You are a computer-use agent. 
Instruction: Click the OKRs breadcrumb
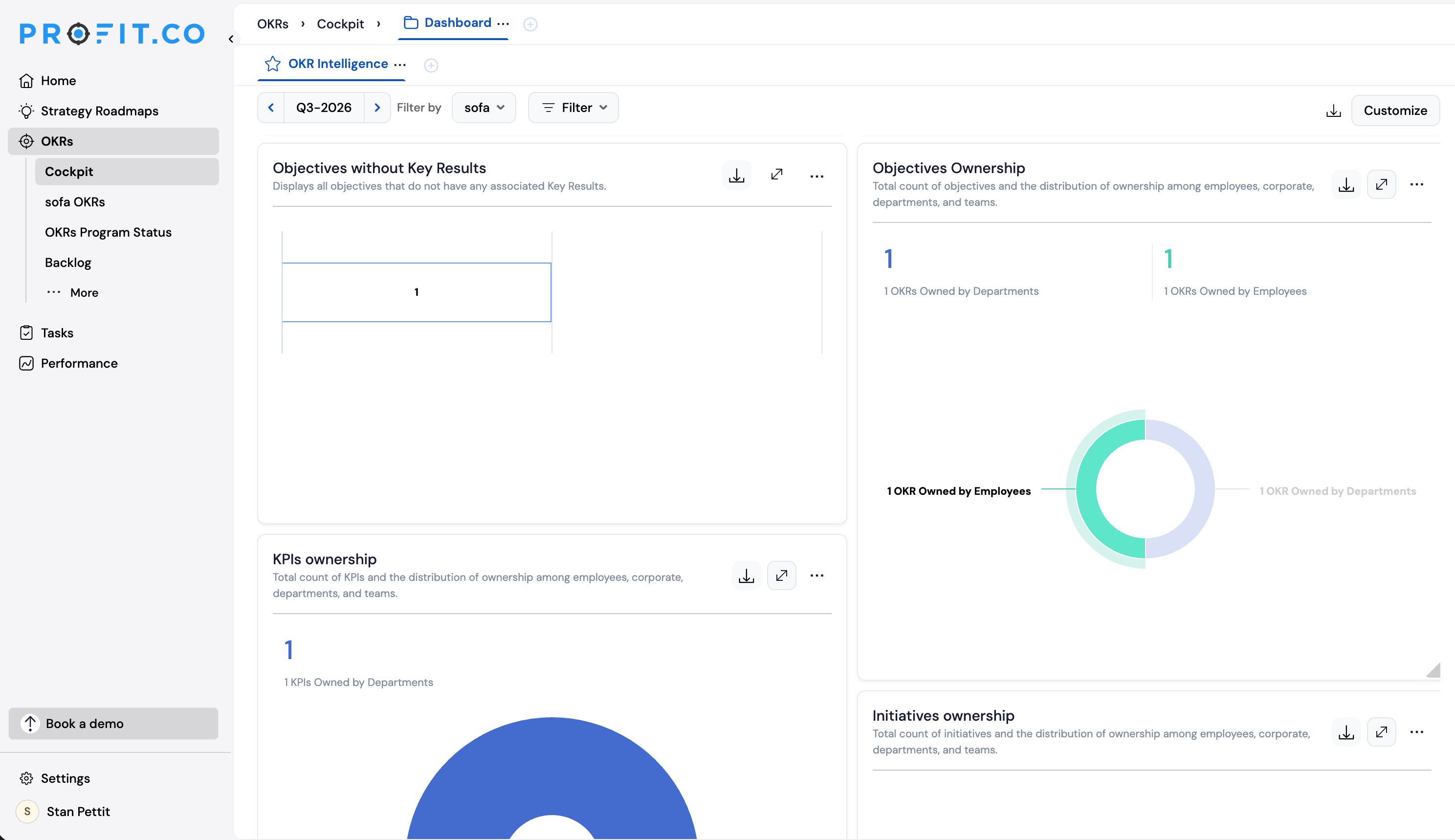273,23
